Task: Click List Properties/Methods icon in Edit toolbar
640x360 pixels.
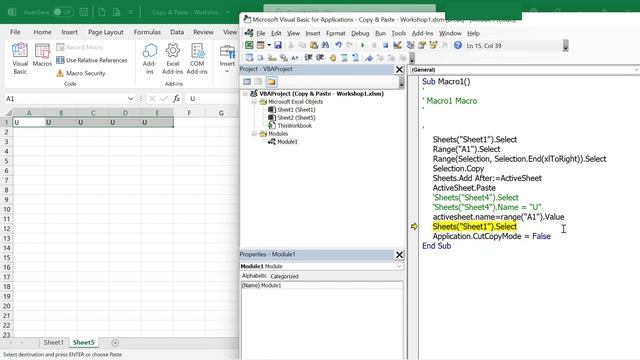Action: point(249,58)
